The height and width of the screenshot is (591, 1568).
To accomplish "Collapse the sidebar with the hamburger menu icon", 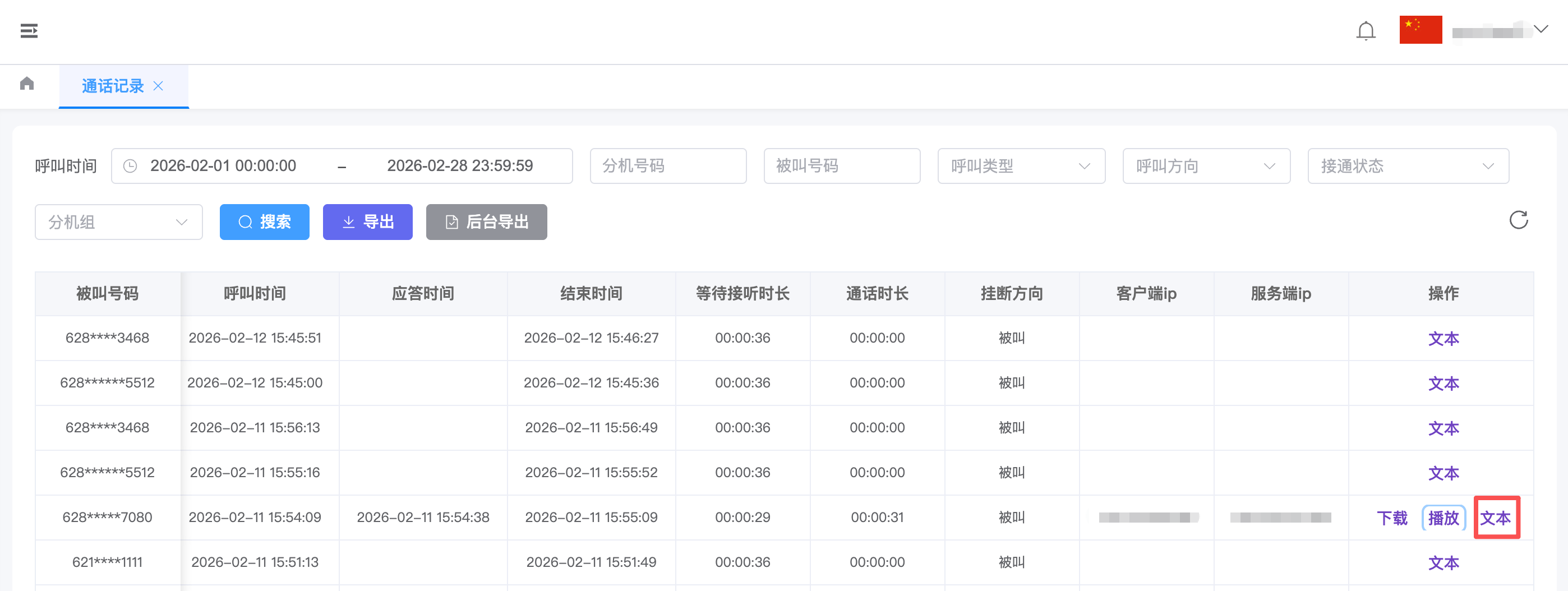I will [29, 30].
